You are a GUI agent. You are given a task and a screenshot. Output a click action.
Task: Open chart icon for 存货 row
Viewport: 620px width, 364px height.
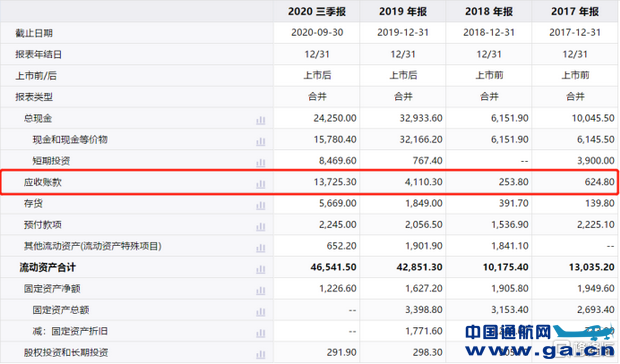pyautogui.click(x=261, y=204)
